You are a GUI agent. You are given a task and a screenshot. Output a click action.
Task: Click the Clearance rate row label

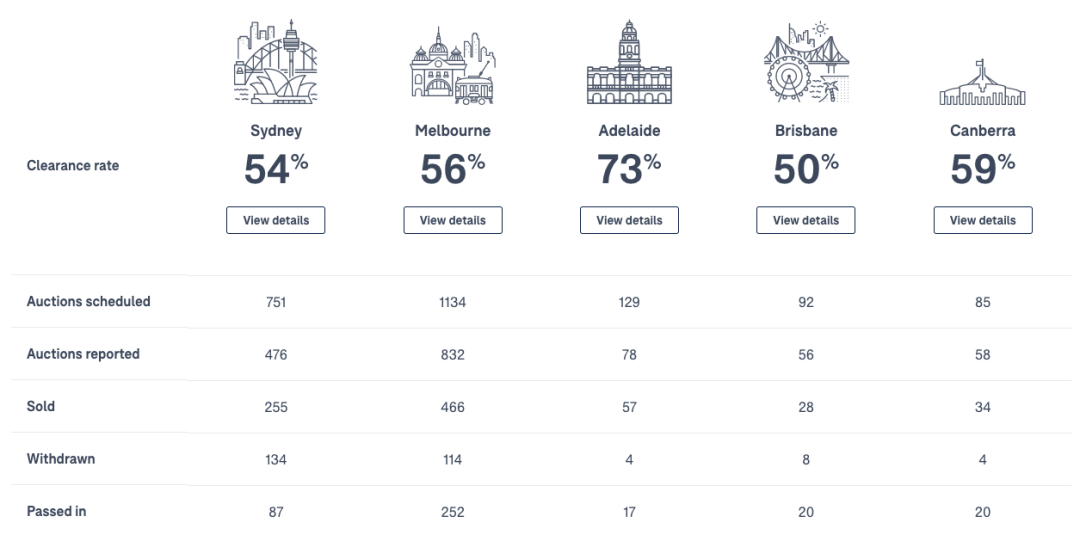coord(73,165)
